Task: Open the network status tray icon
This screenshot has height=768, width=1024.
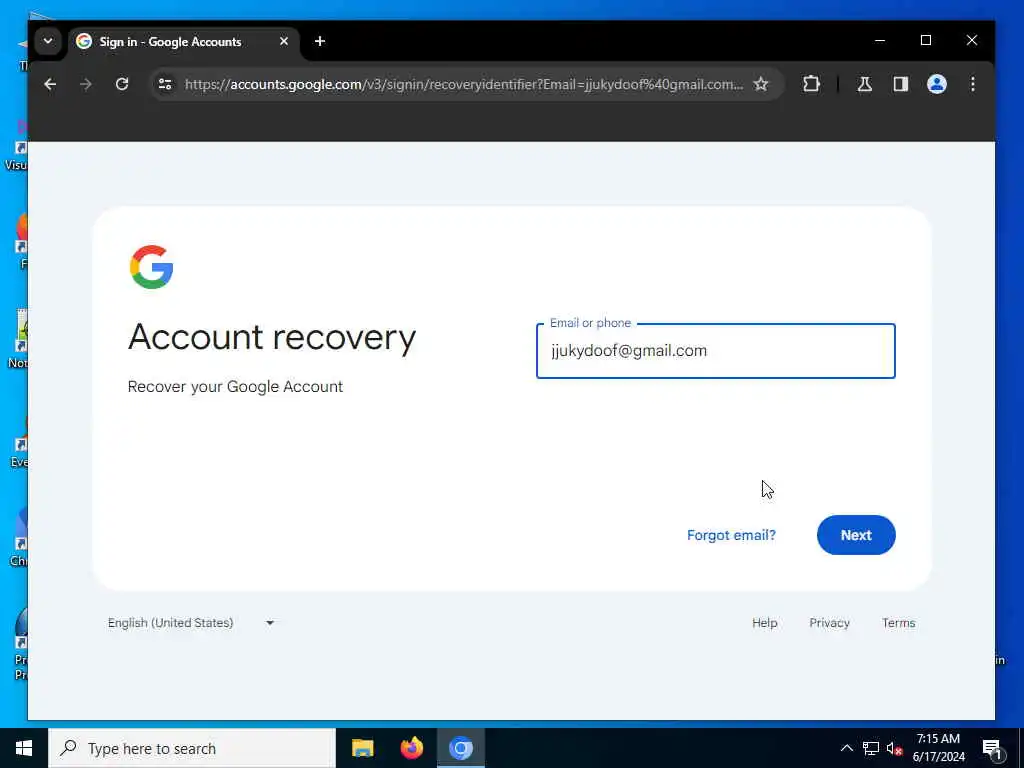Action: pyautogui.click(x=871, y=748)
